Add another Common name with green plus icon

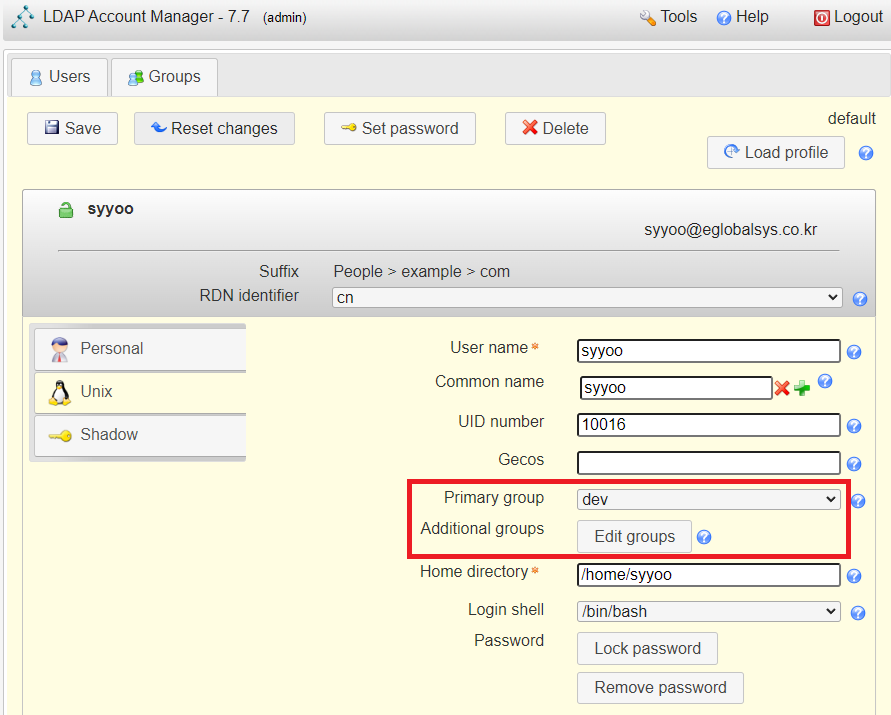[801, 388]
